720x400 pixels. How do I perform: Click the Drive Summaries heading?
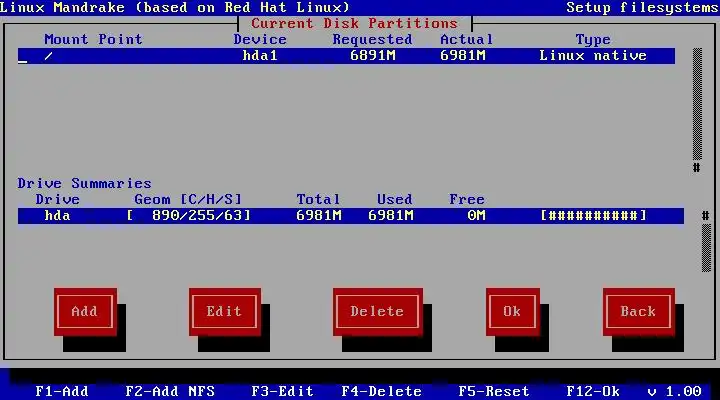coord(84,184)
